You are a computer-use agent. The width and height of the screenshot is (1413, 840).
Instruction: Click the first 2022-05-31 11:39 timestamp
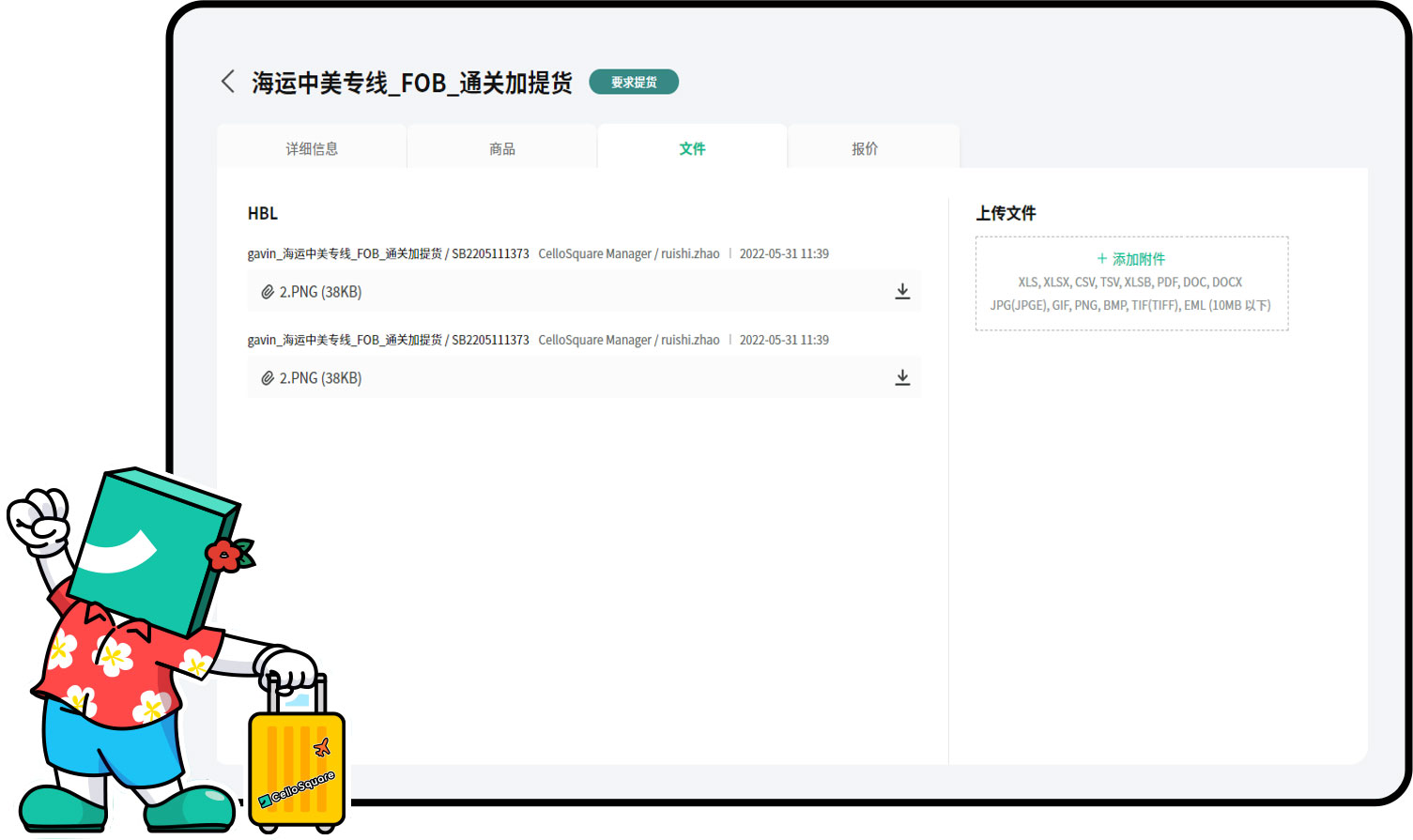click(x=784, y=253)
